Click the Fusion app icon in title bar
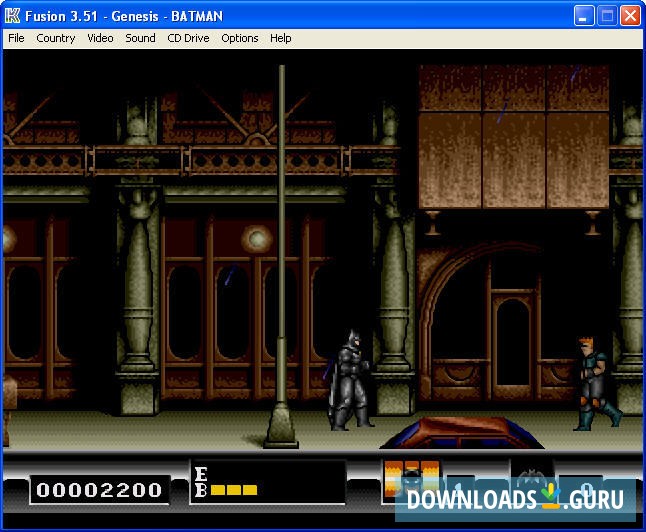The width and height of the screenshot is (646, 532). 12,16
